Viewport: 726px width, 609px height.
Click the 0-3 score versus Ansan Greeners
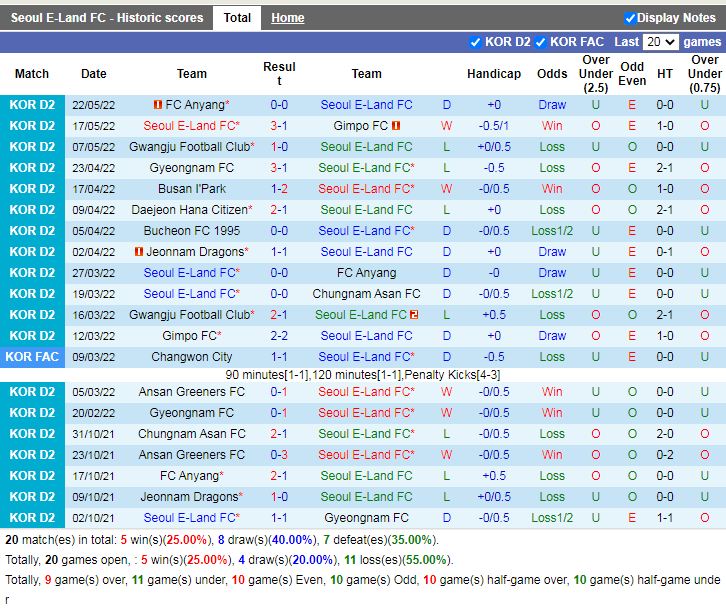[279, 455]
